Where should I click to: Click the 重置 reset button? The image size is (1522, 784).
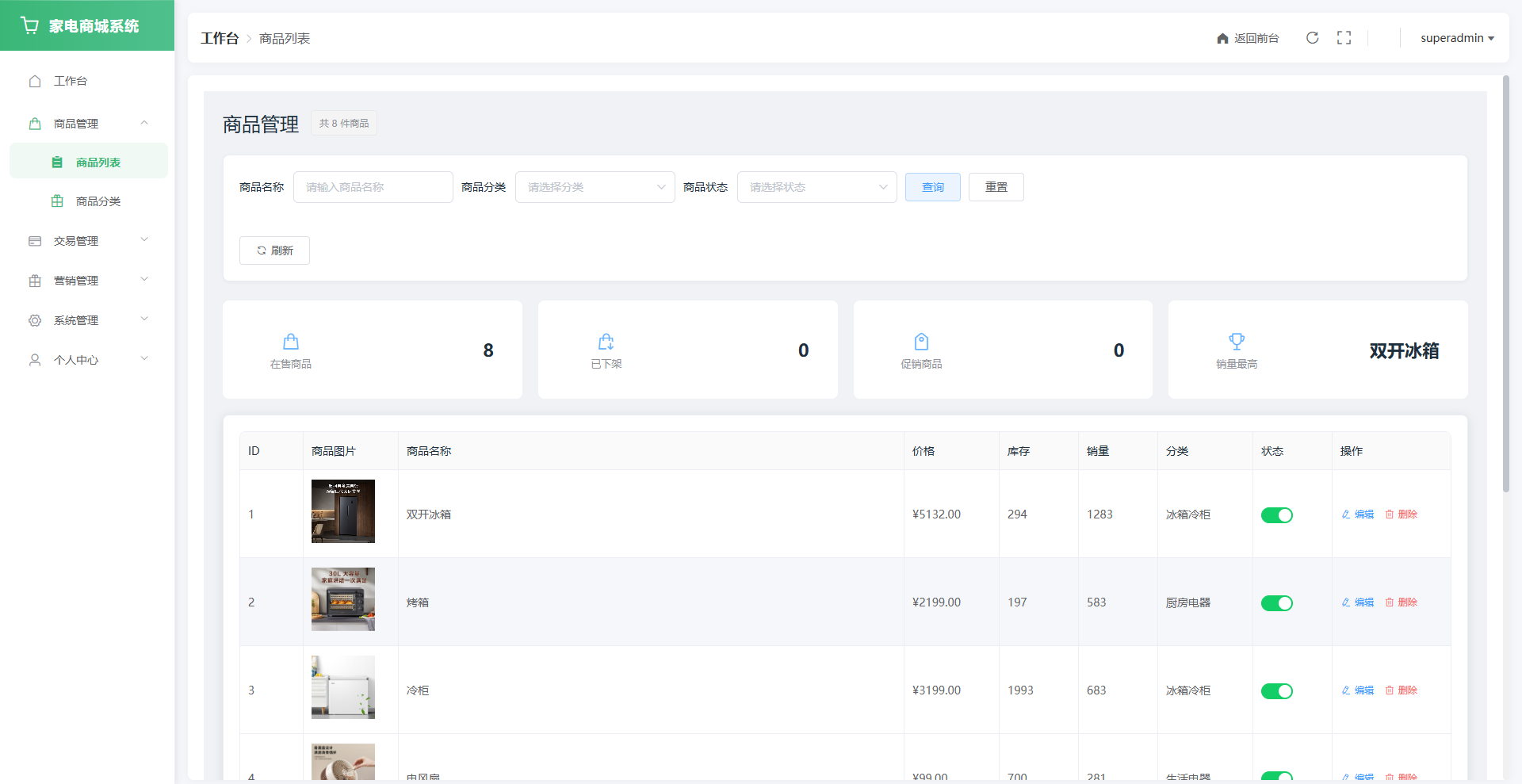click(996, 187)
